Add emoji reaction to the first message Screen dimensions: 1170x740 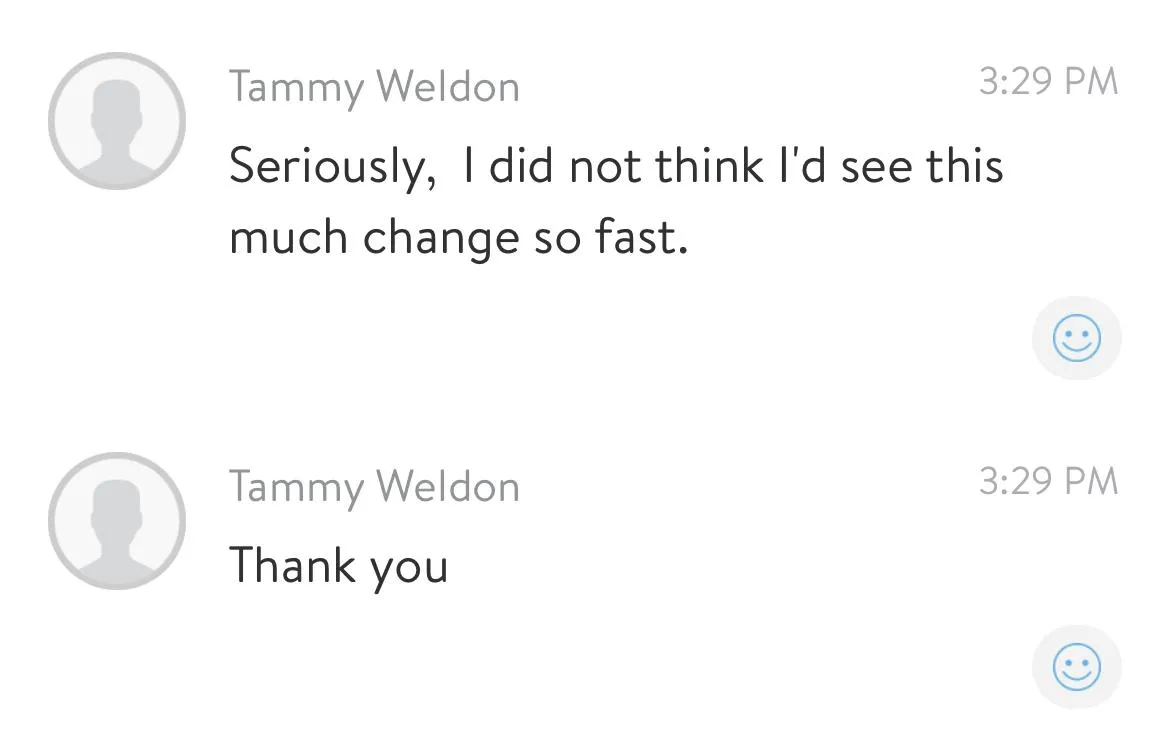coord(1076,338)
